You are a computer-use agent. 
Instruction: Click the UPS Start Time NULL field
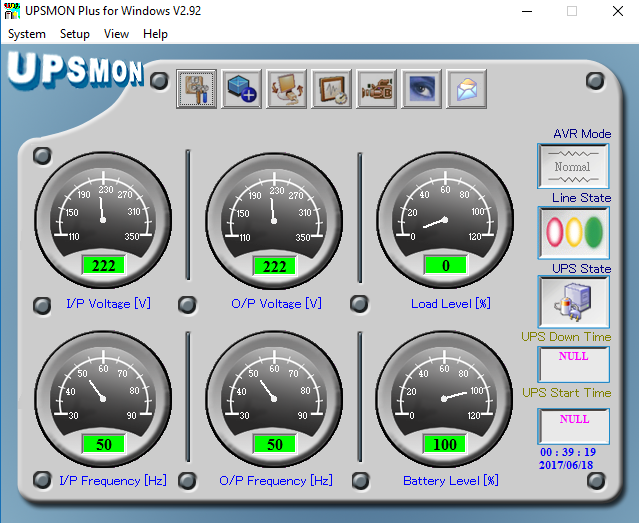pos(573,426)
